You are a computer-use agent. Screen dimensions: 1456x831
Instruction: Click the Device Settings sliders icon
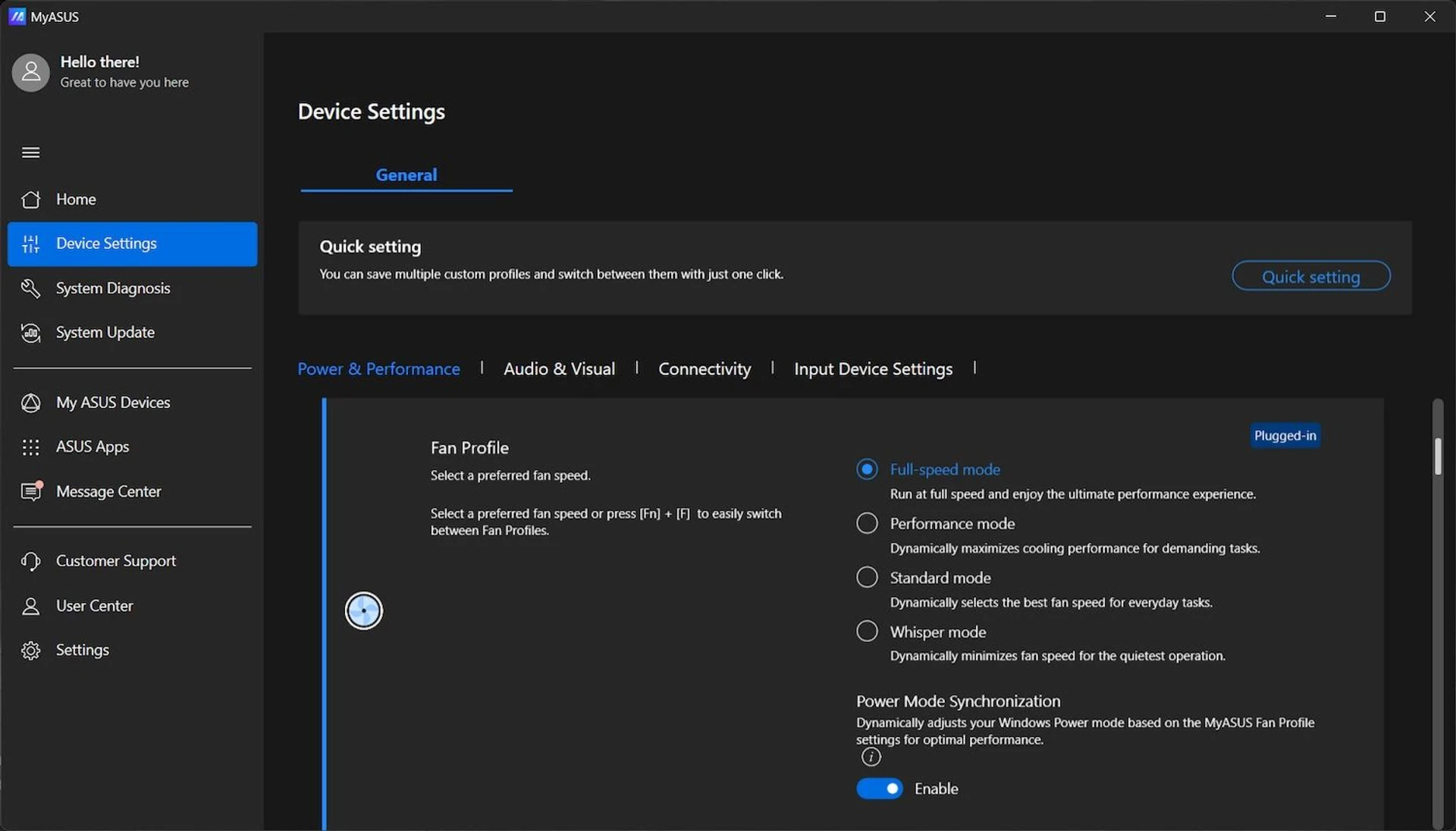click(x=30, y=243)
